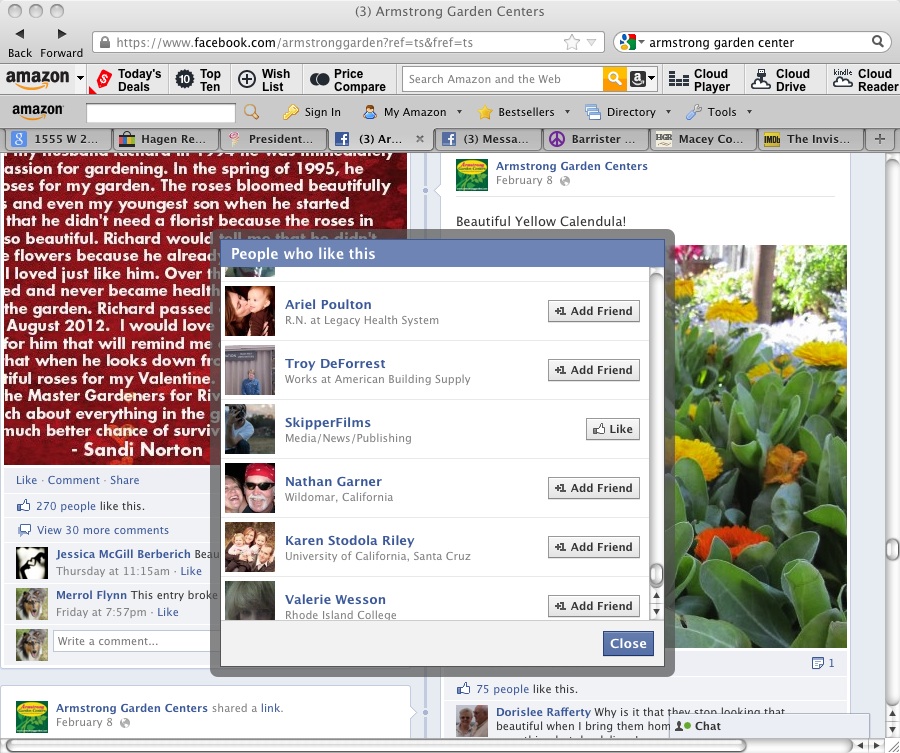Switch to the Macey Co... tab

pos(703,139)
